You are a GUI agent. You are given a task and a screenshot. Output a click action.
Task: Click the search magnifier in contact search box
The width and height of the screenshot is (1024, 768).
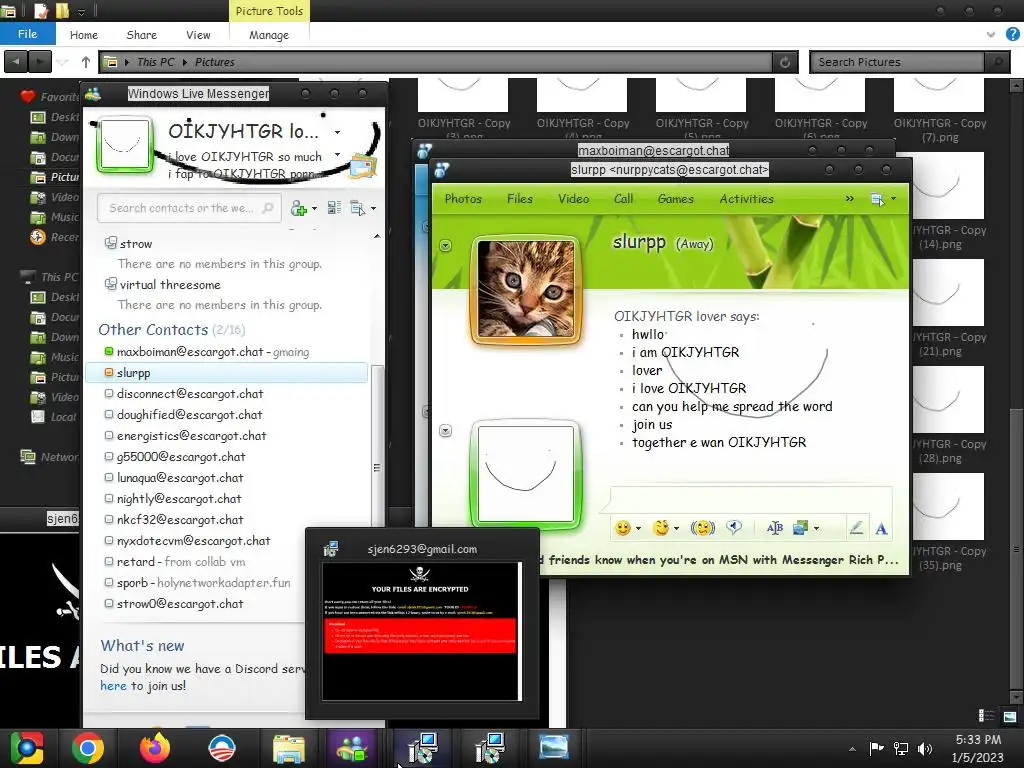point(268,208)
